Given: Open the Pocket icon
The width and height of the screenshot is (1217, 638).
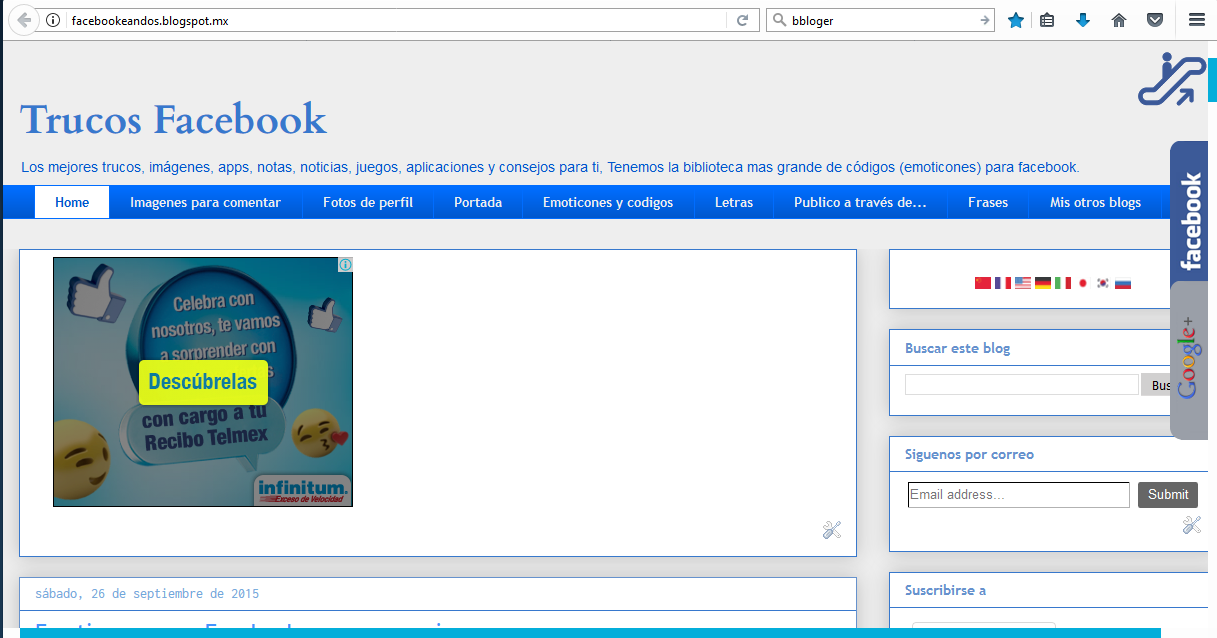Looking at the screenshot, I should pos(1155,20).
